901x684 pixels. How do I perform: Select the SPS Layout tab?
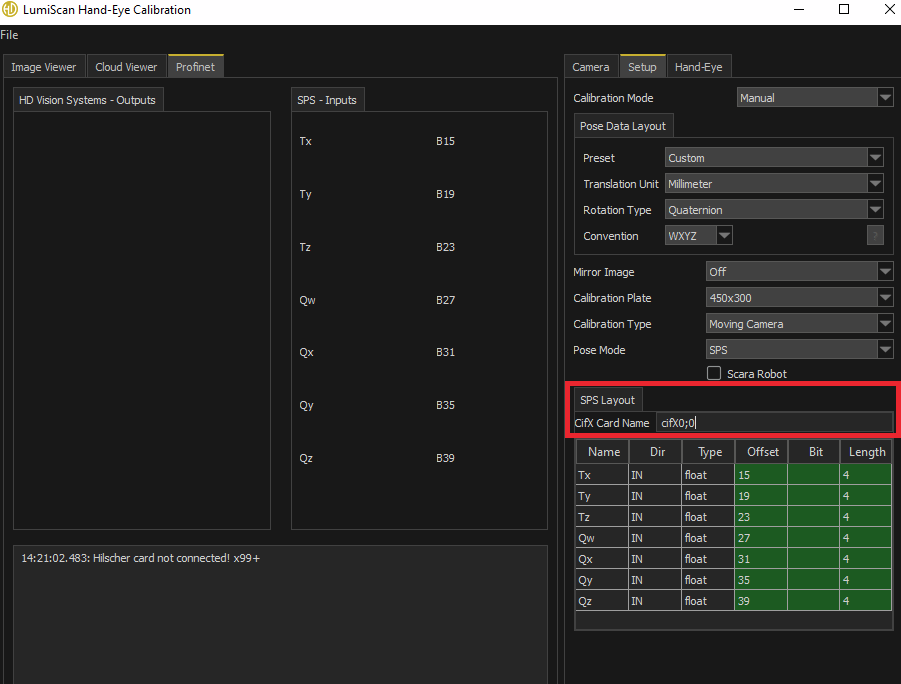607,399
